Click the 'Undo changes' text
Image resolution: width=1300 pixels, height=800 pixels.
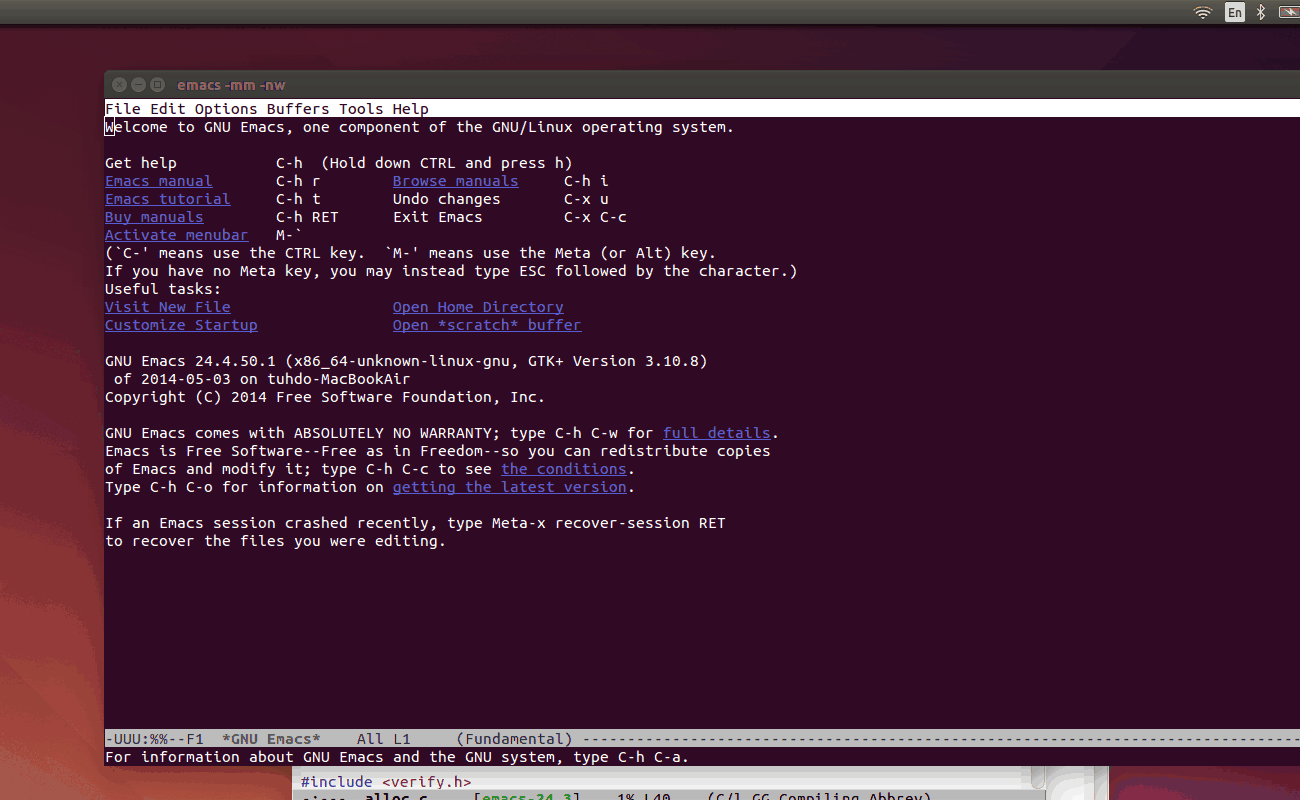[x=447, y=199]
